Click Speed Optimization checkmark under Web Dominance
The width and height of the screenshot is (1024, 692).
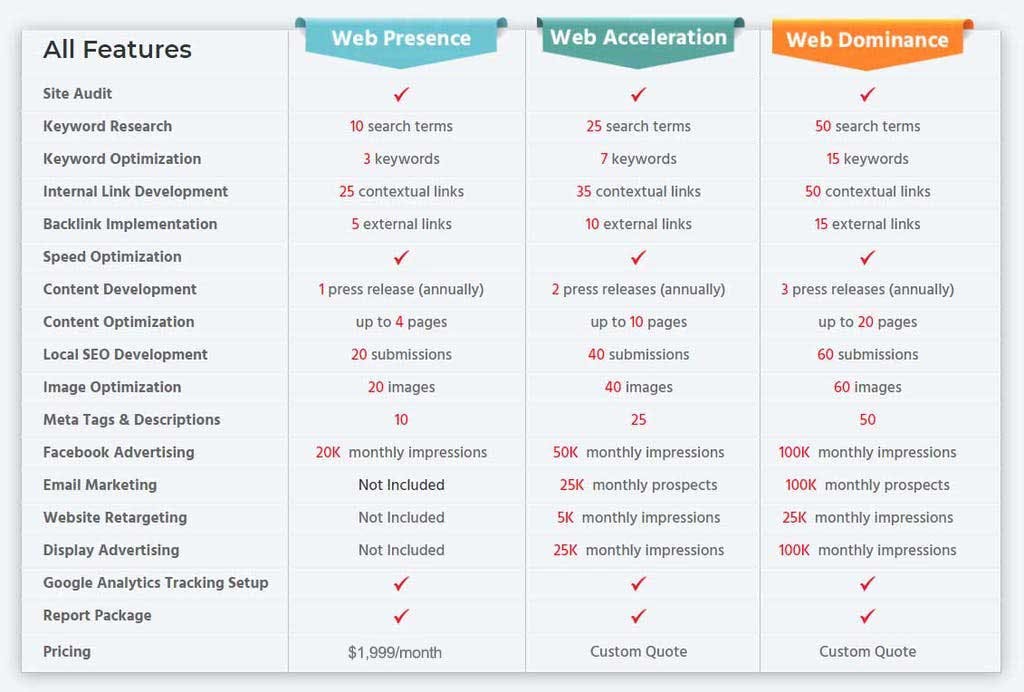(867, 257)
